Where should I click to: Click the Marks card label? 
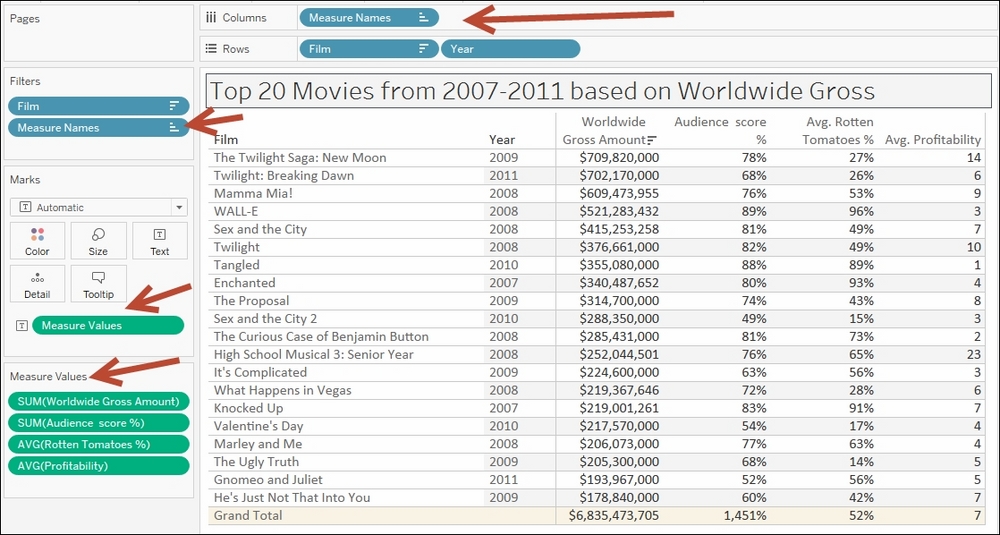click(x=25, y=180)
